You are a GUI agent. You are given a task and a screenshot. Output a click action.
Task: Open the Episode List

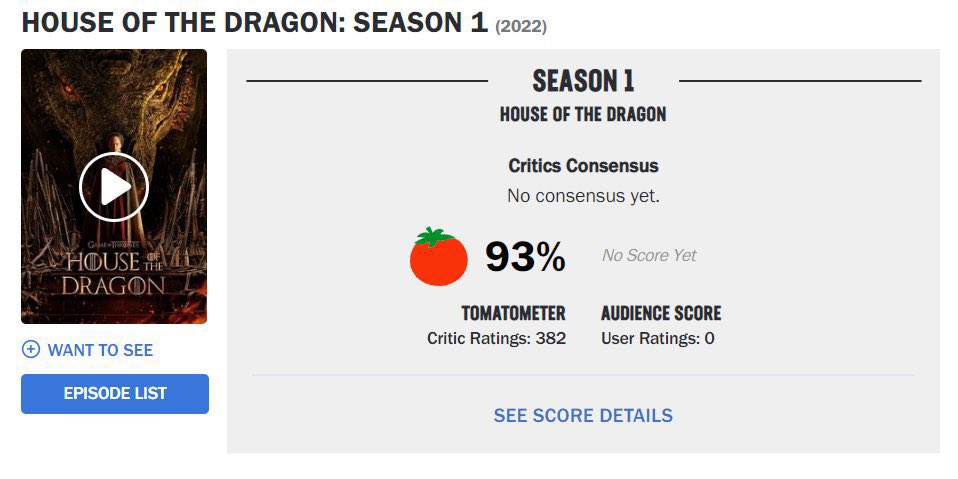point(115,394)
